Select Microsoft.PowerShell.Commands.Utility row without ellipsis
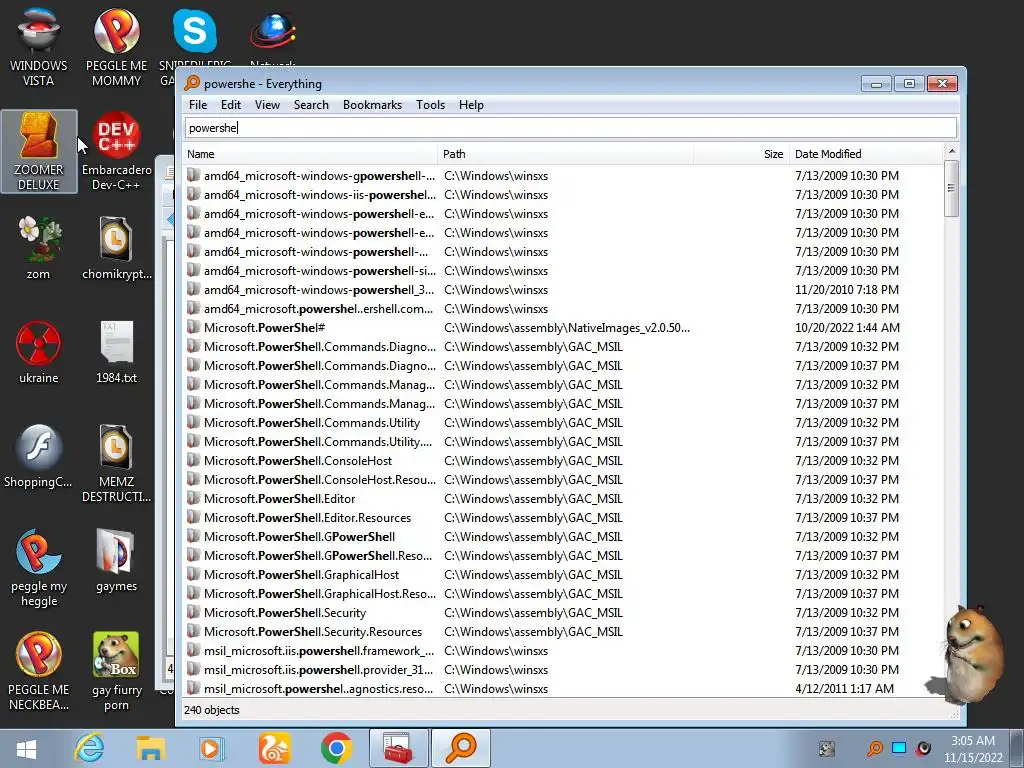The image size is (1024, 768). point(564,423)
